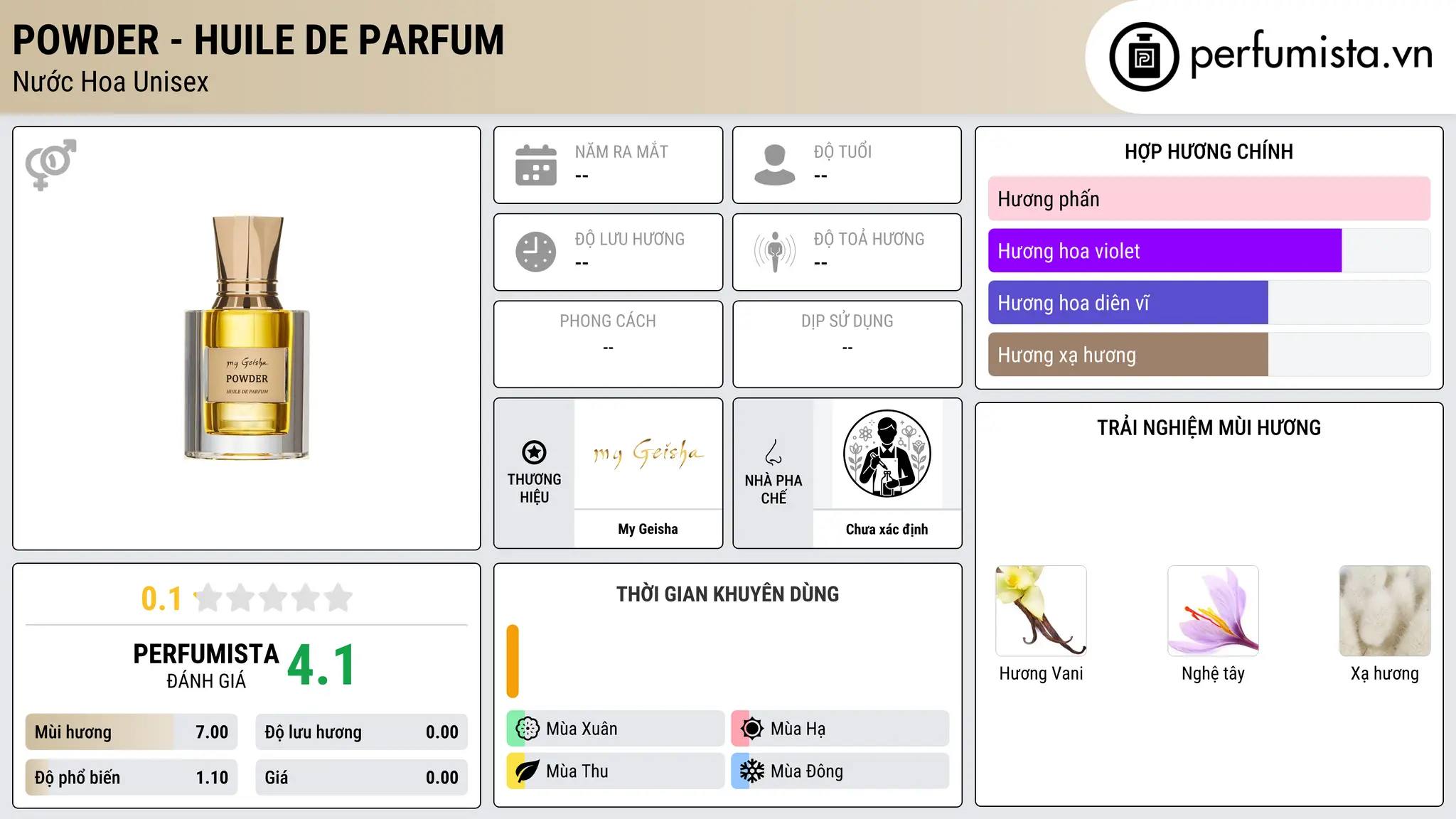Click the Trải nghiệm mùi hương heading
This screenshot has width=1456, height=819.
[1209, 427]
